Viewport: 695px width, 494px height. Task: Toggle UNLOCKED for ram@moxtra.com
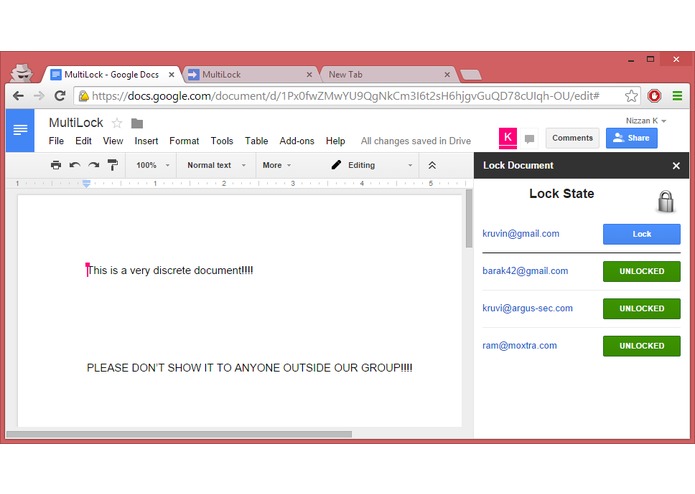pyautogui.click(x=641, y=346)
